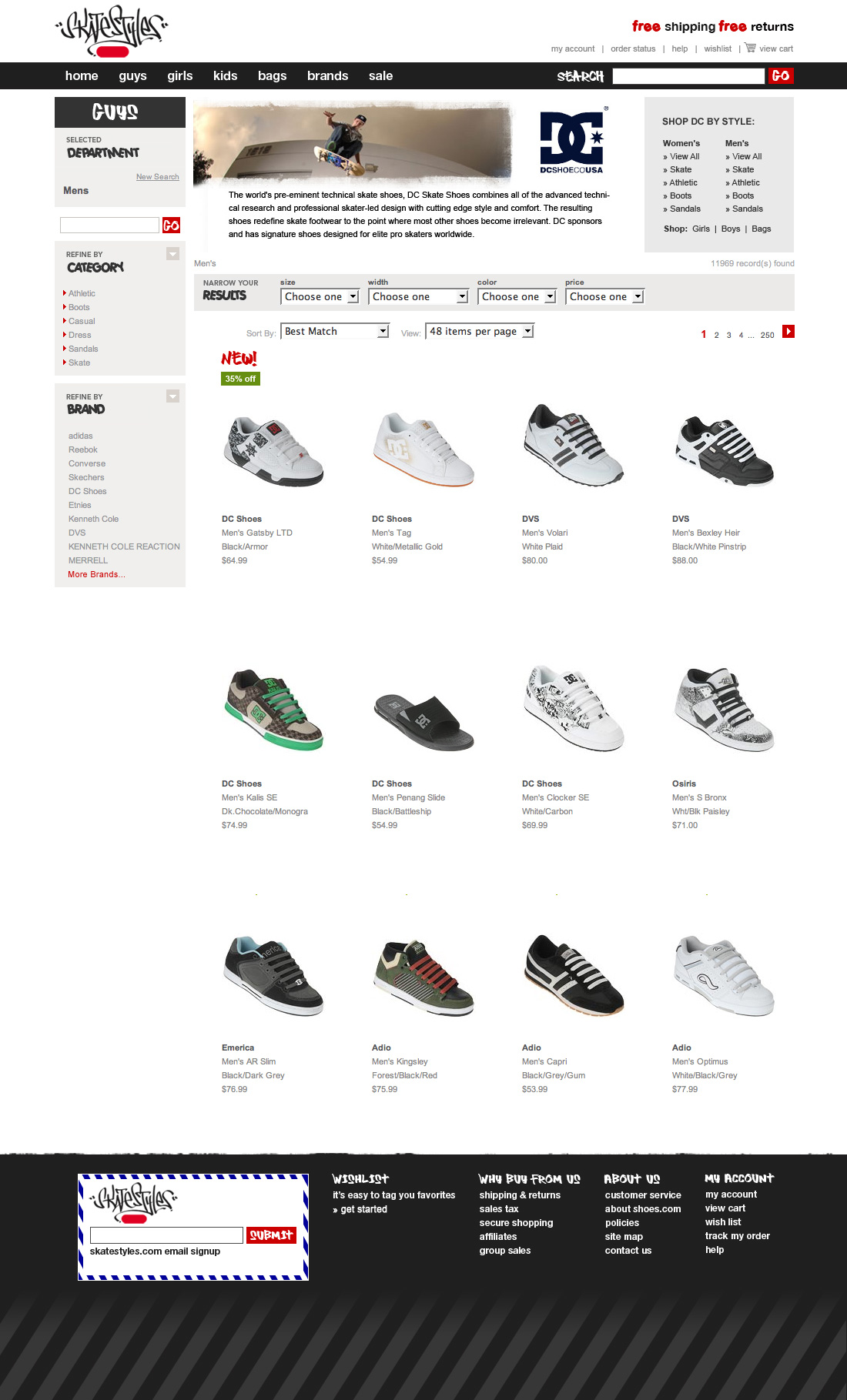Image resolution: width=847 pixels, height=1400 pixels.
Task: Click the top search input field
Action: pos(688,75)
